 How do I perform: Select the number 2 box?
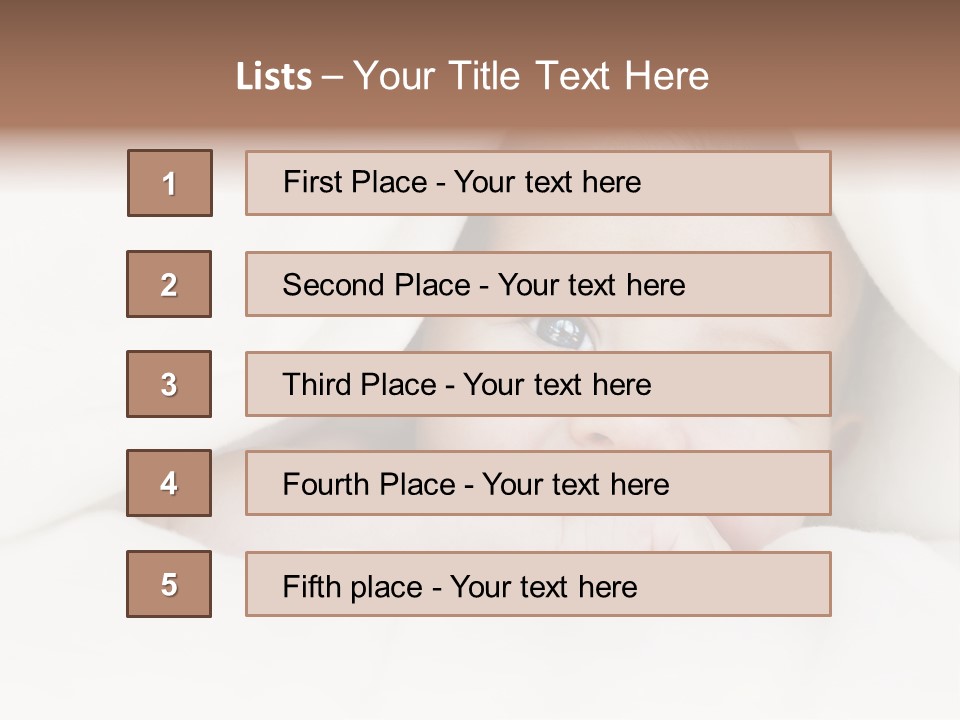pyautogui.click(x=169, y=284)
